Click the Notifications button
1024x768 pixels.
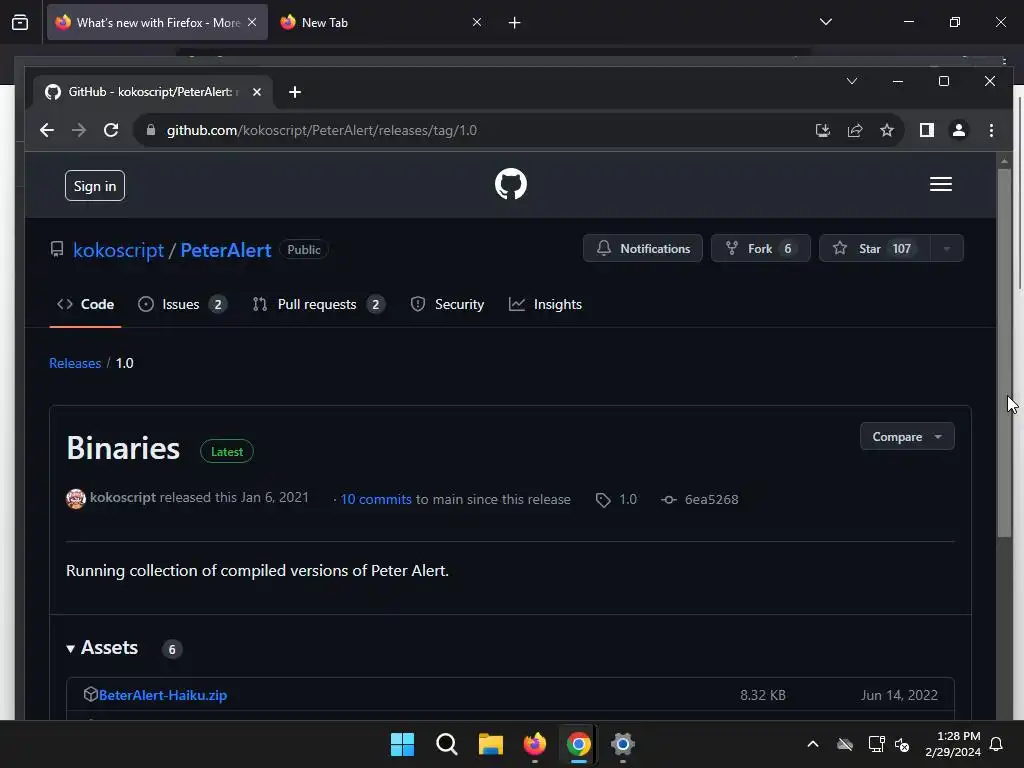643,248
